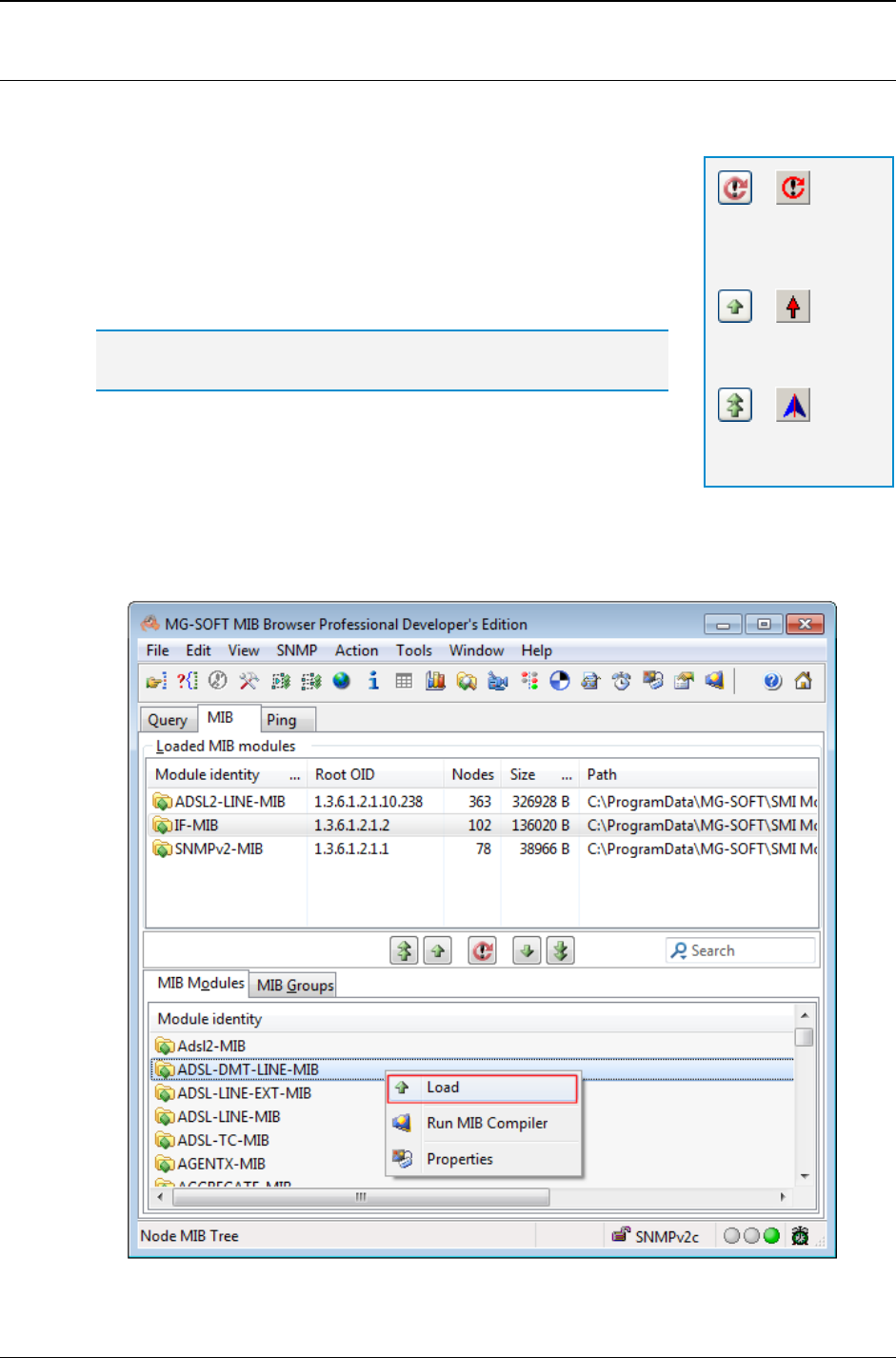Click the red refresh button beside Search
This screenshot has width=896, height=1358.
tap(483, 950)
